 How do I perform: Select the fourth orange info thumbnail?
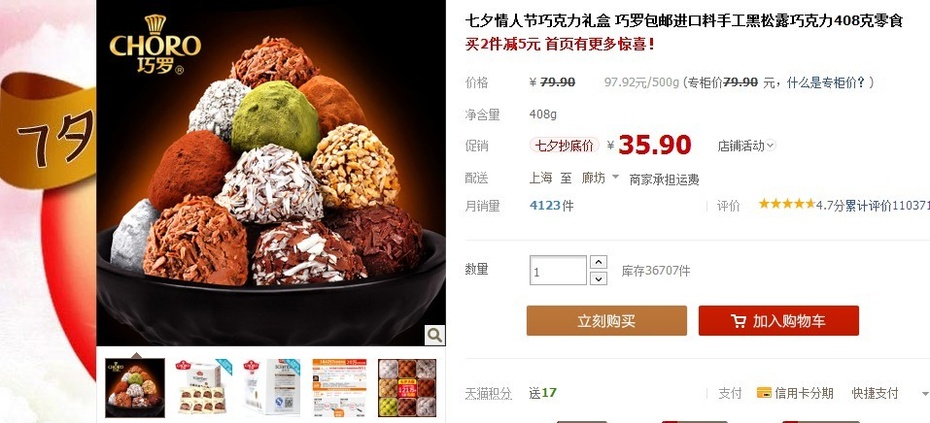coord(339,387)
